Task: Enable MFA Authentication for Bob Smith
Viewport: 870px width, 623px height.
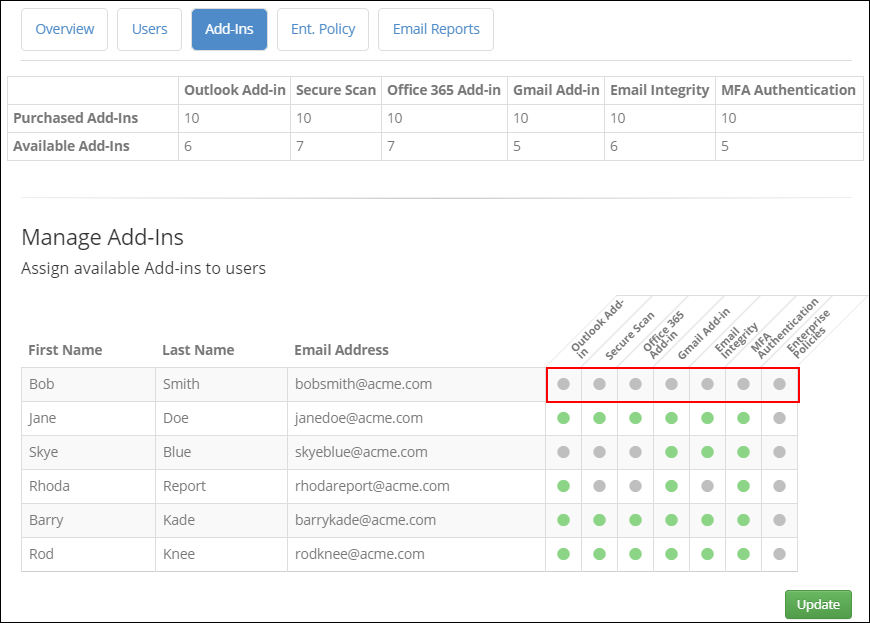Action: tap(743, 384)
